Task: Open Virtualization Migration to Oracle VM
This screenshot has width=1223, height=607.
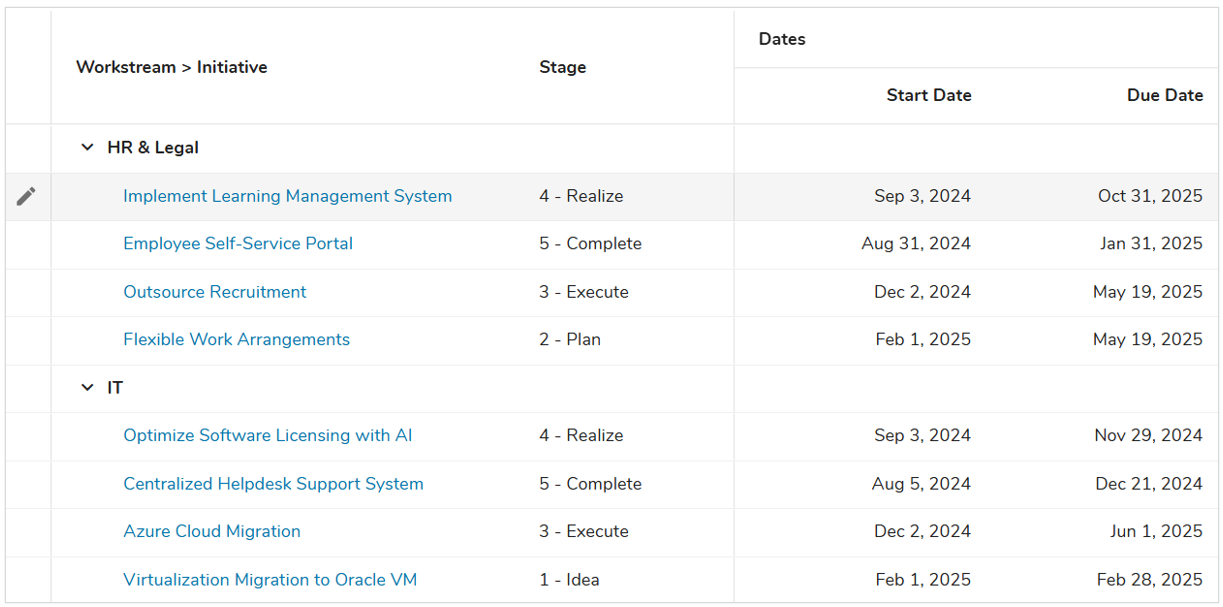Action: tap(270, 580)
